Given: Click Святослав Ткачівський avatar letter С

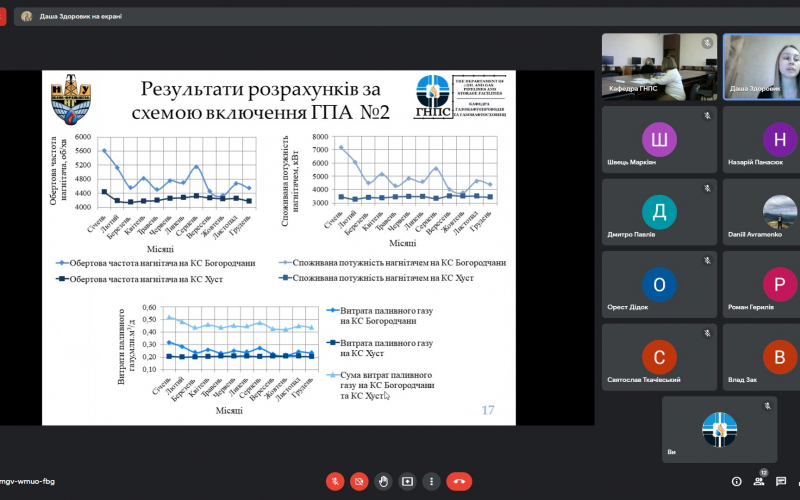Looking at the screenshot, I should (659, 357).
